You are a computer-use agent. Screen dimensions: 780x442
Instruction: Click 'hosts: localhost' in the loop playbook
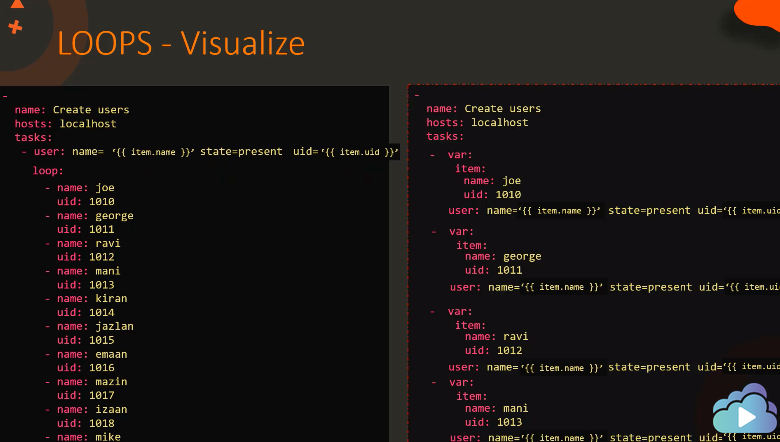[65, 124]
